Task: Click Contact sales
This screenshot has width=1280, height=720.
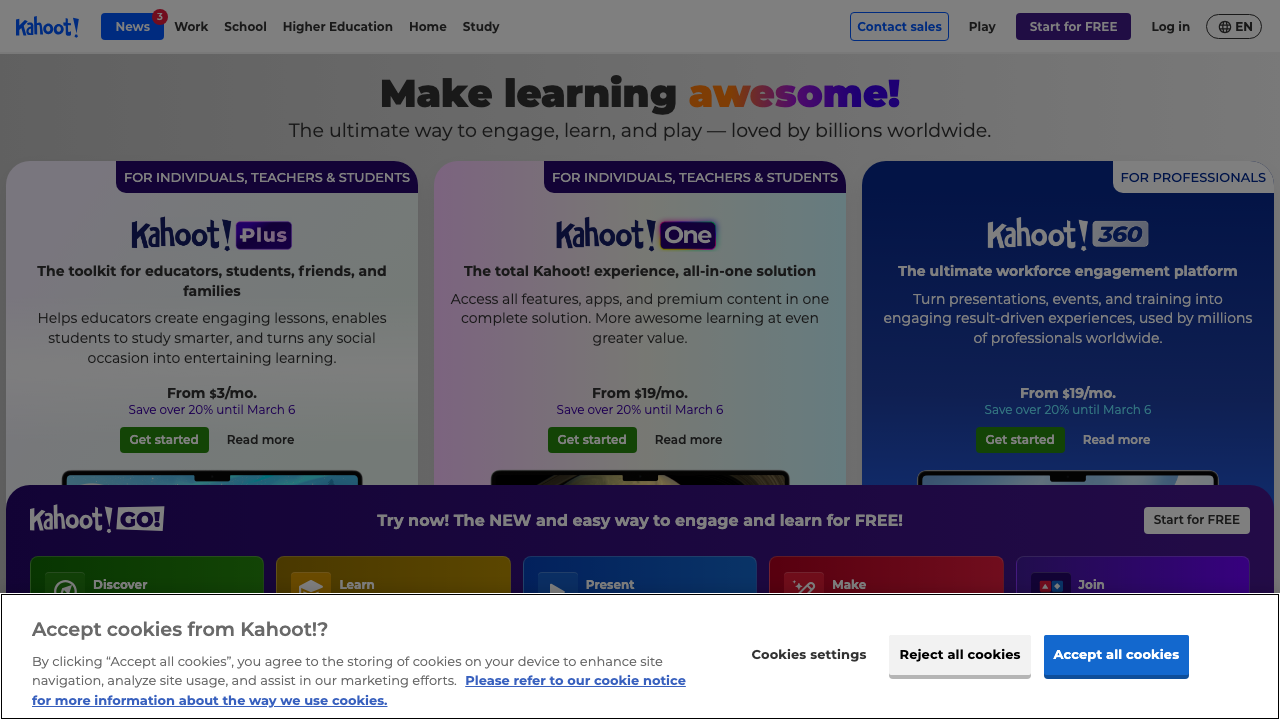Action: pos(899,26)
